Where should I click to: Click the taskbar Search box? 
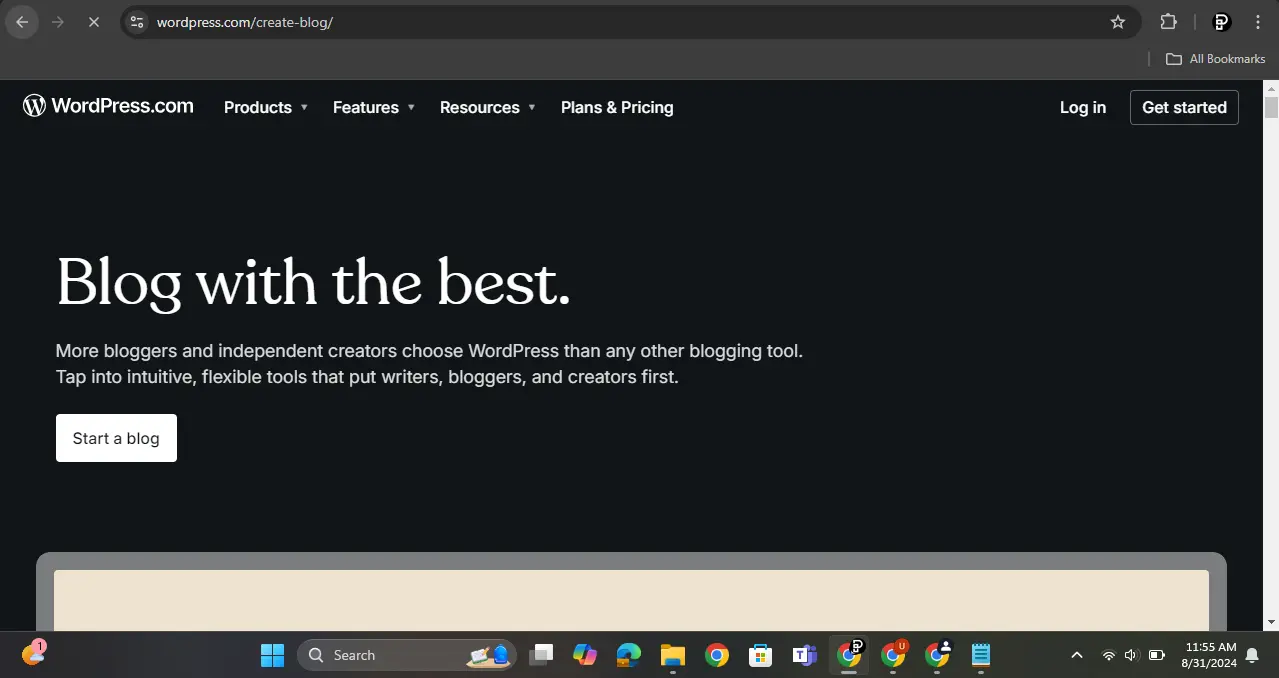click(x=407, y=655)
